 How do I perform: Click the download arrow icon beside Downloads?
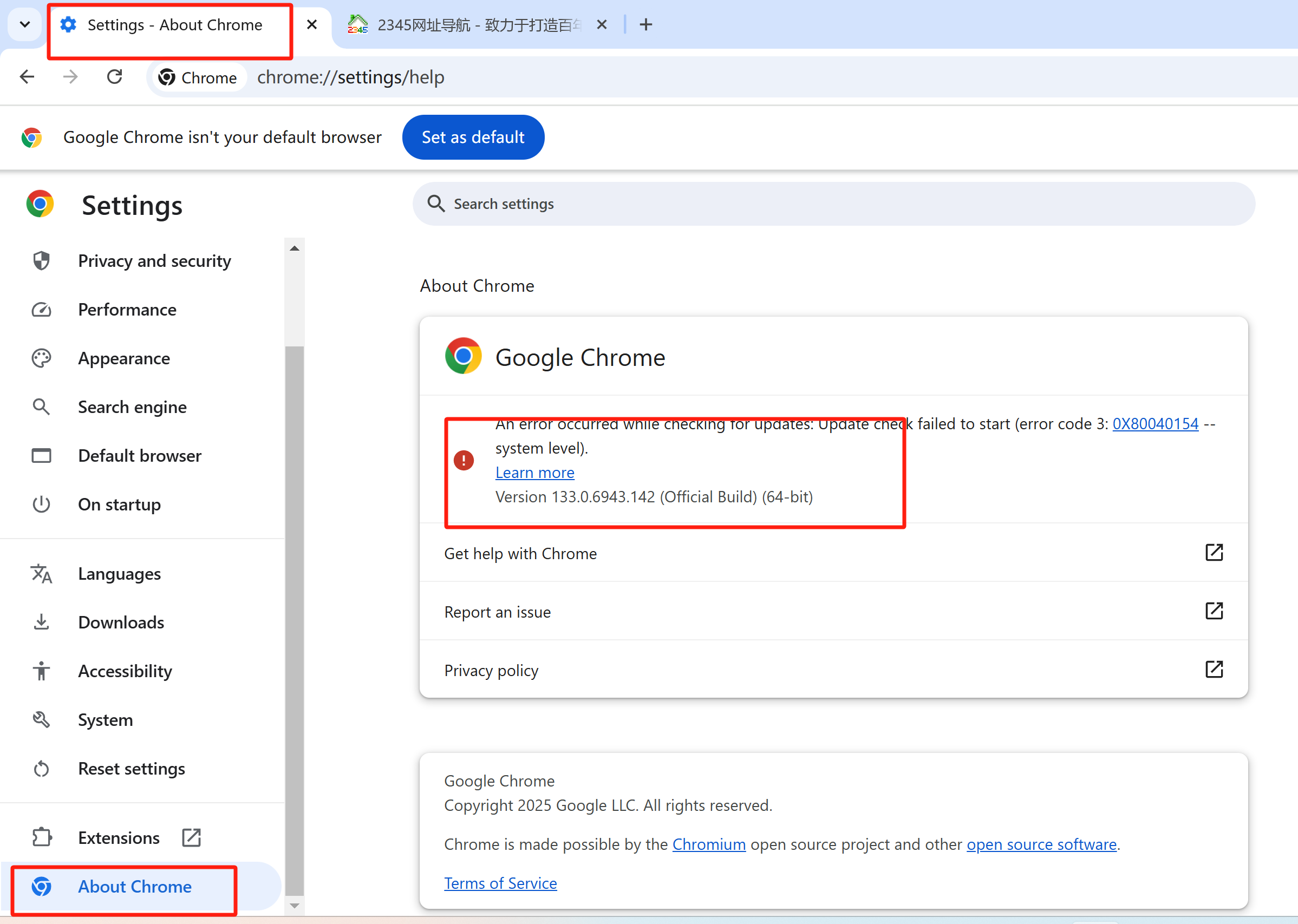tap(41, 622)
